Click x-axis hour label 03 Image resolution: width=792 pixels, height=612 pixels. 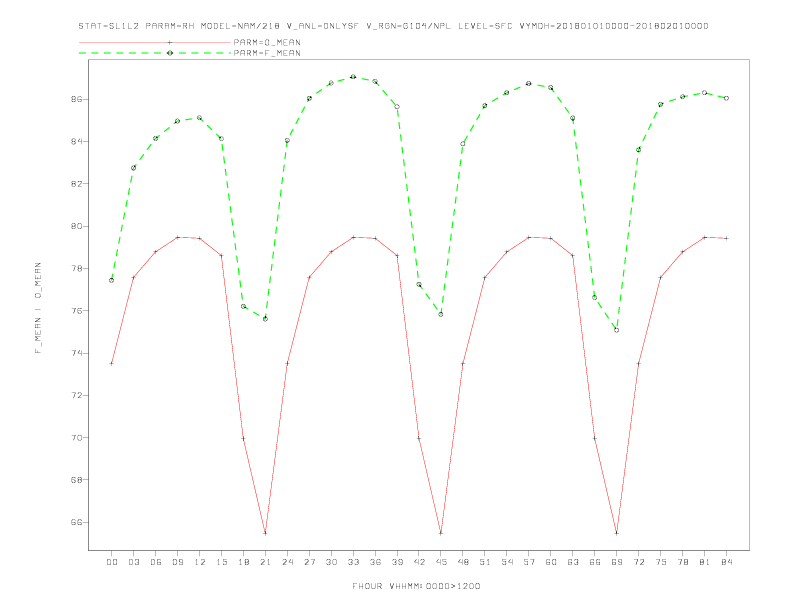coord(134,562)
